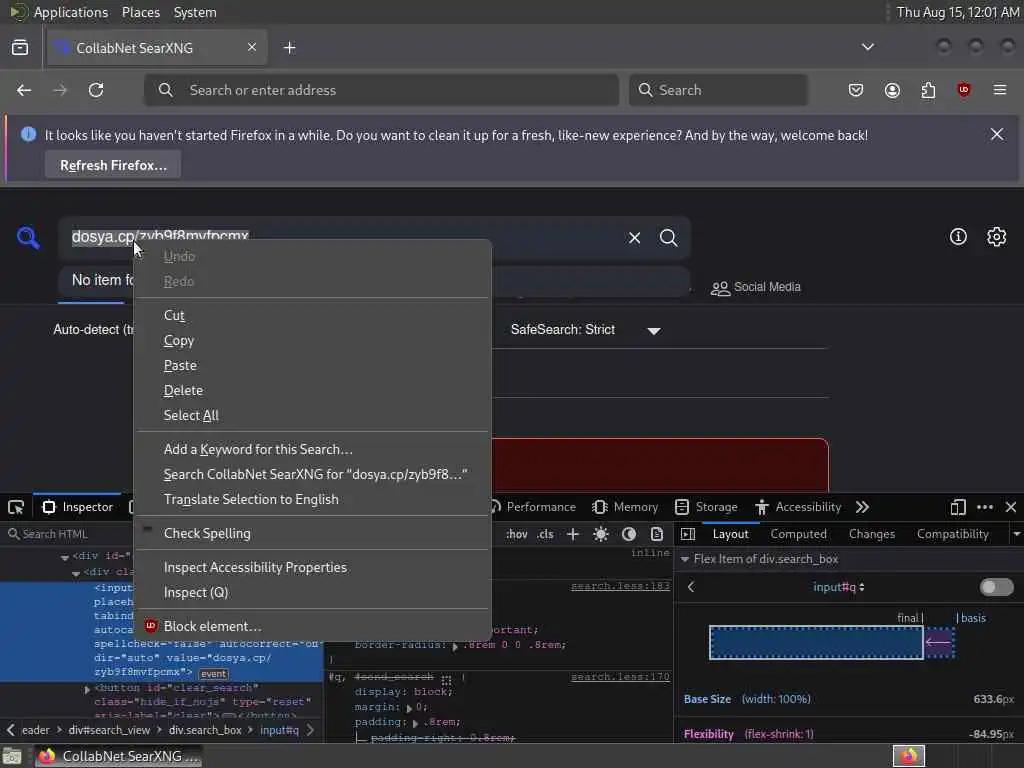The image size is (1024, 768).
Task: Toggle light color scheme simulation
Action: pyautogui.click(x=601, y=534)
